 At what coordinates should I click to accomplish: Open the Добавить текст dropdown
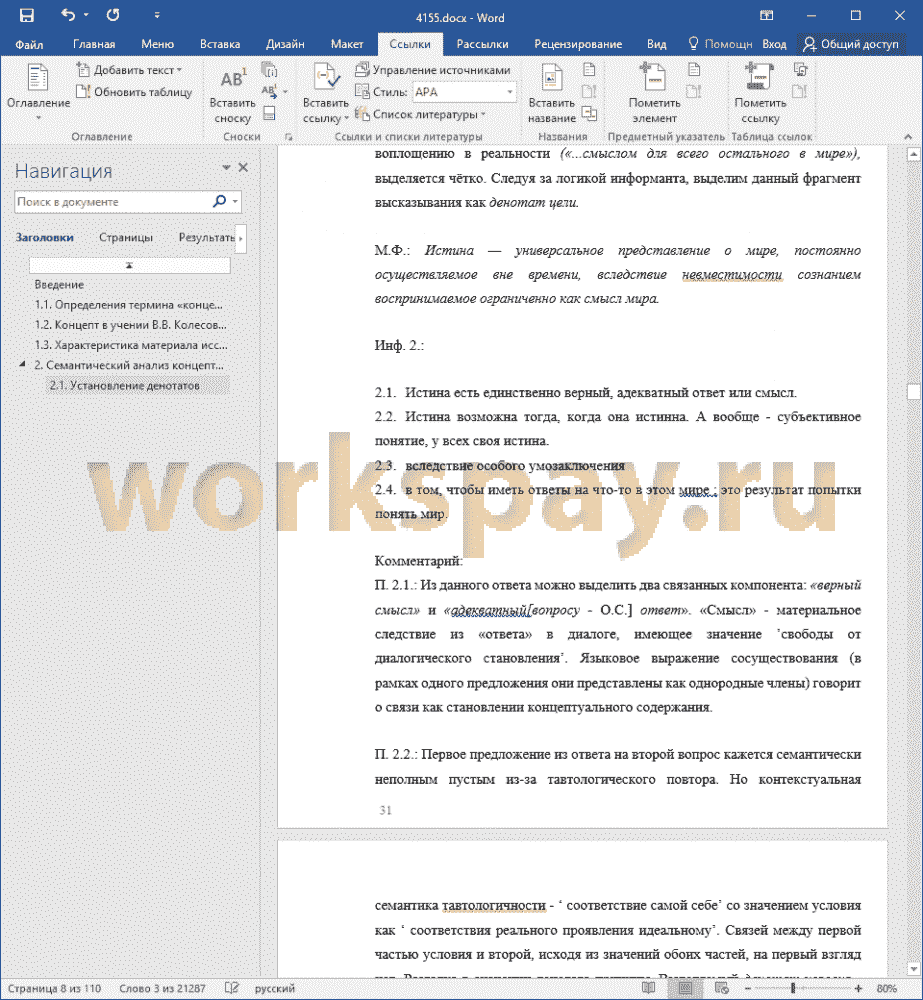pyautogui.click(x=129, y=70)
